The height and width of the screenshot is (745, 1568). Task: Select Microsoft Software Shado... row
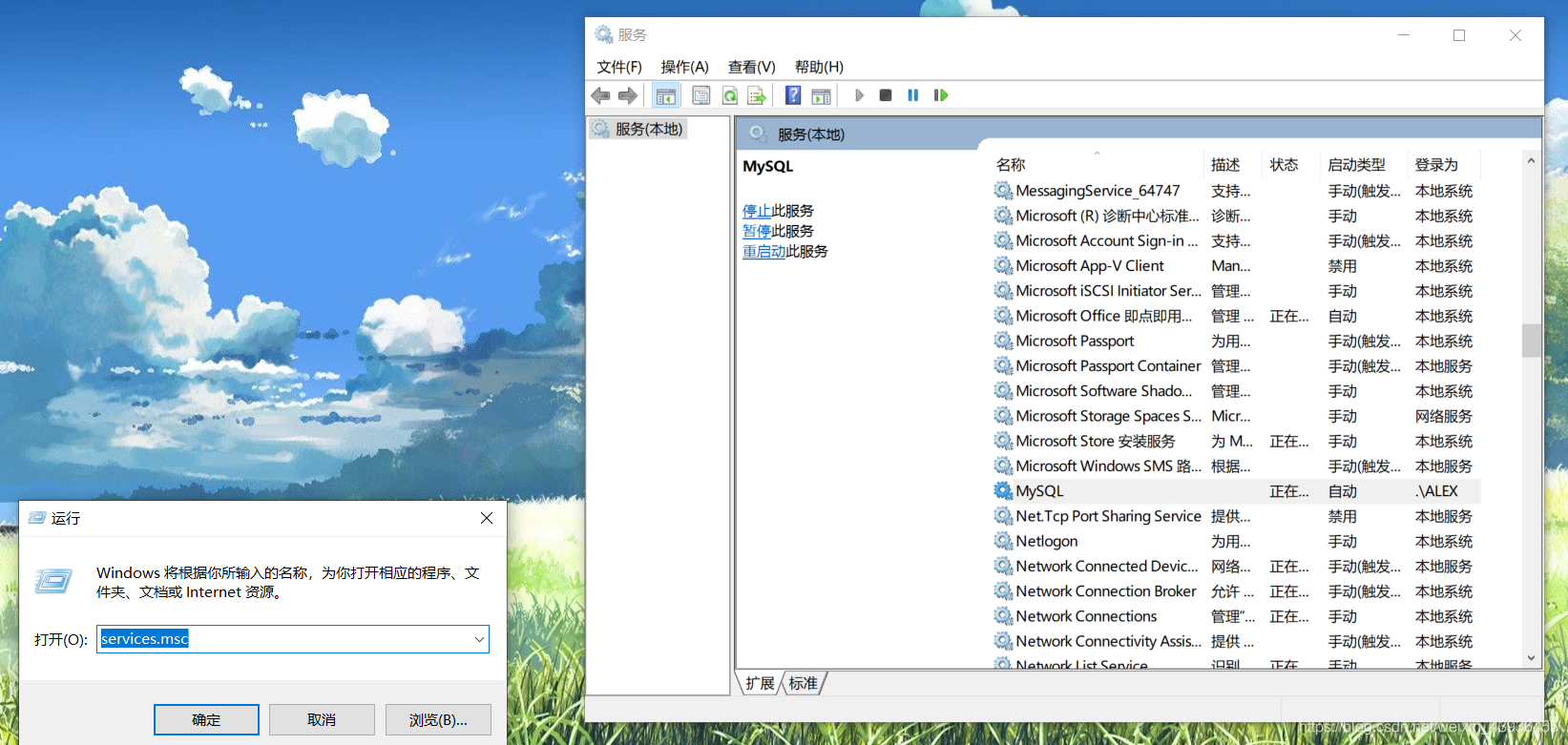1236,391
